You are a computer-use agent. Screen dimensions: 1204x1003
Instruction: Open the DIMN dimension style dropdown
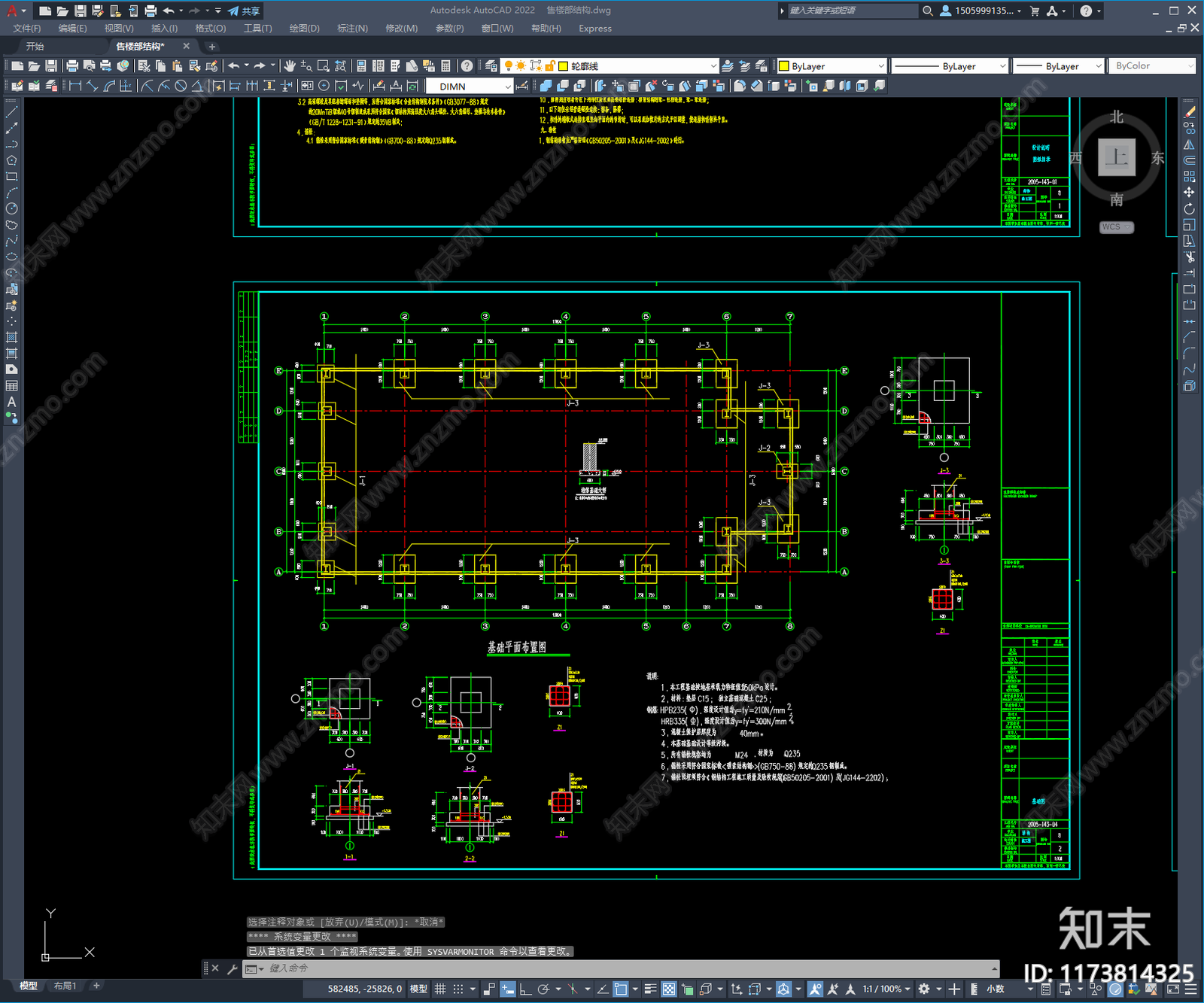pyautogui.click(x=470, y=86)
